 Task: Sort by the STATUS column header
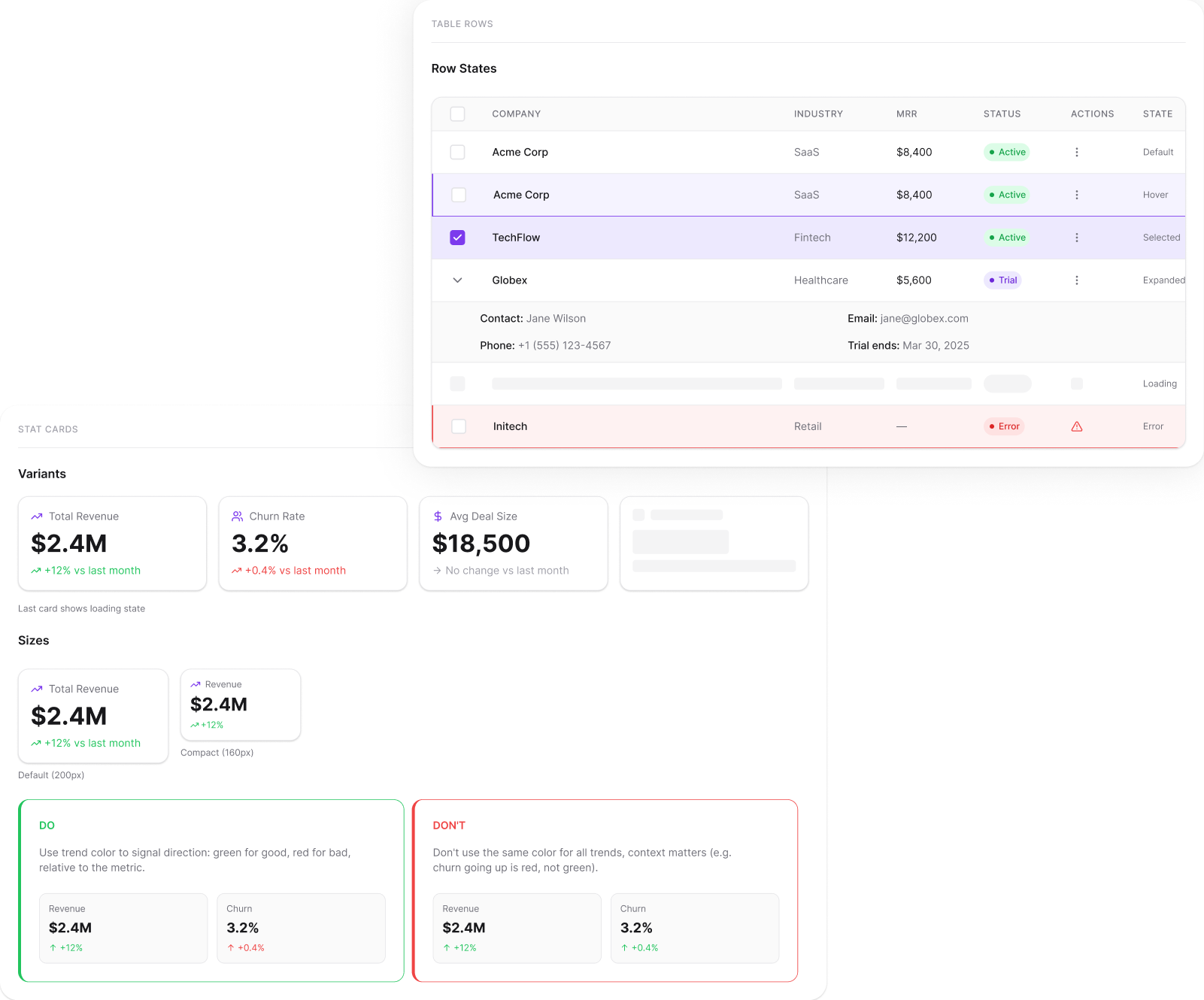pos(1002,114)
